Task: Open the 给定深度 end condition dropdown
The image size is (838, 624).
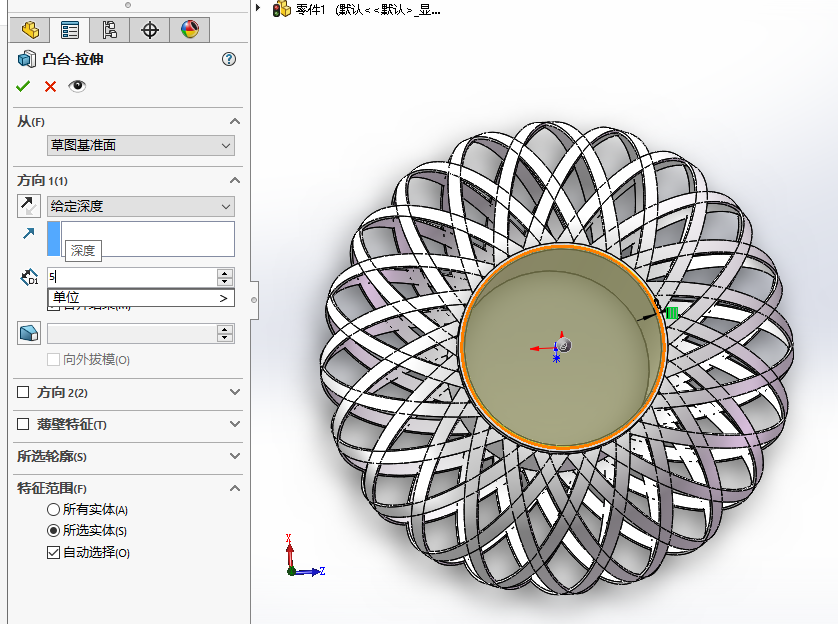Action: (141, 206)
